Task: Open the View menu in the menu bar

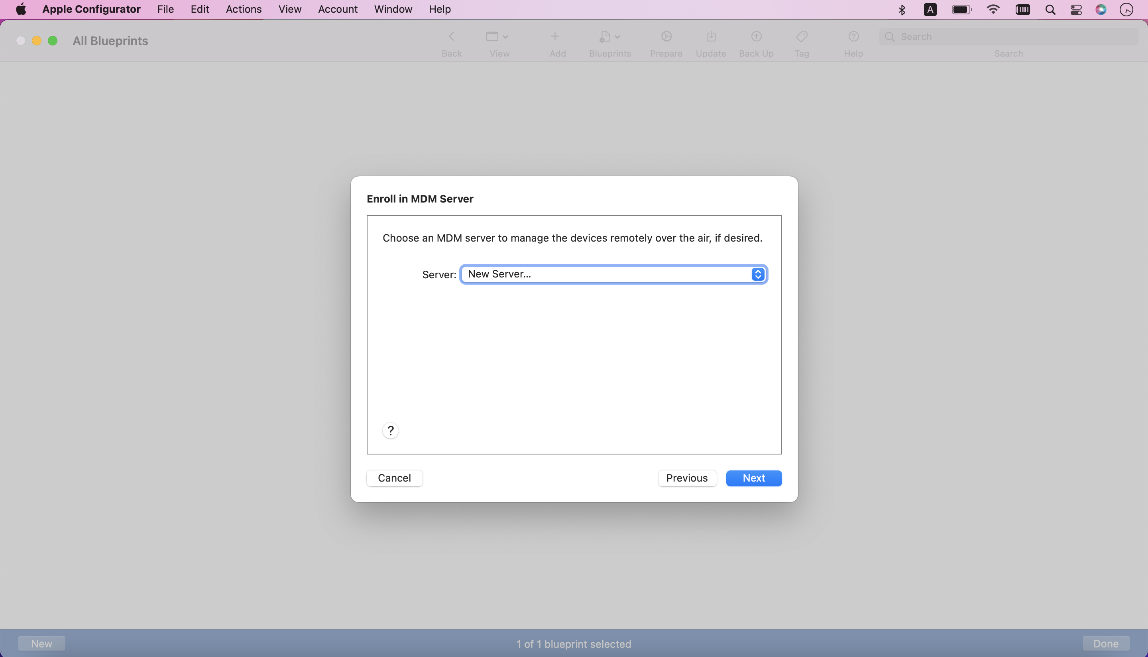Action: click(x=290, y=10)
